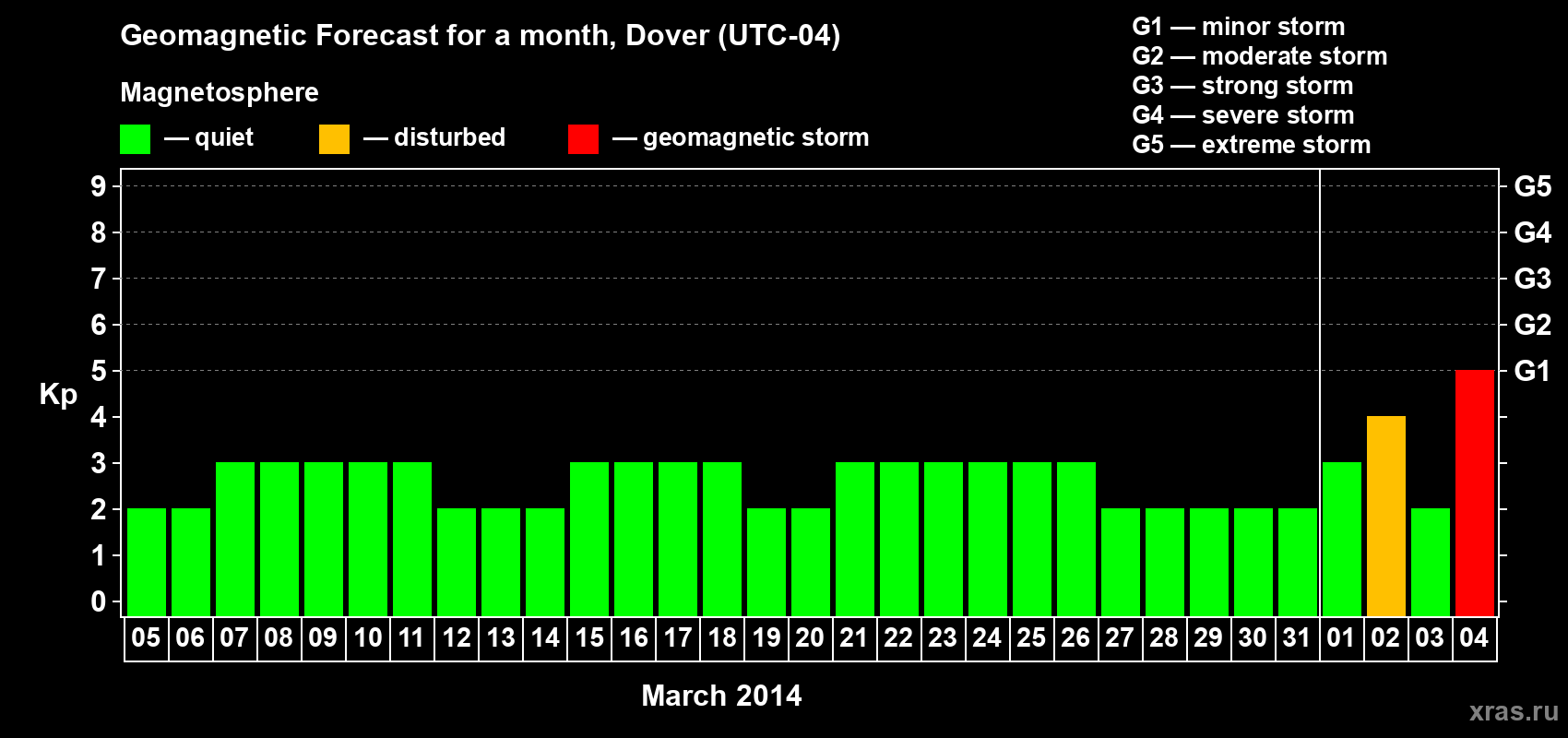Click the bar for March 31
Image resolution: width=1568 pixels, height=738 pixels.
[x=1297, y=562]
